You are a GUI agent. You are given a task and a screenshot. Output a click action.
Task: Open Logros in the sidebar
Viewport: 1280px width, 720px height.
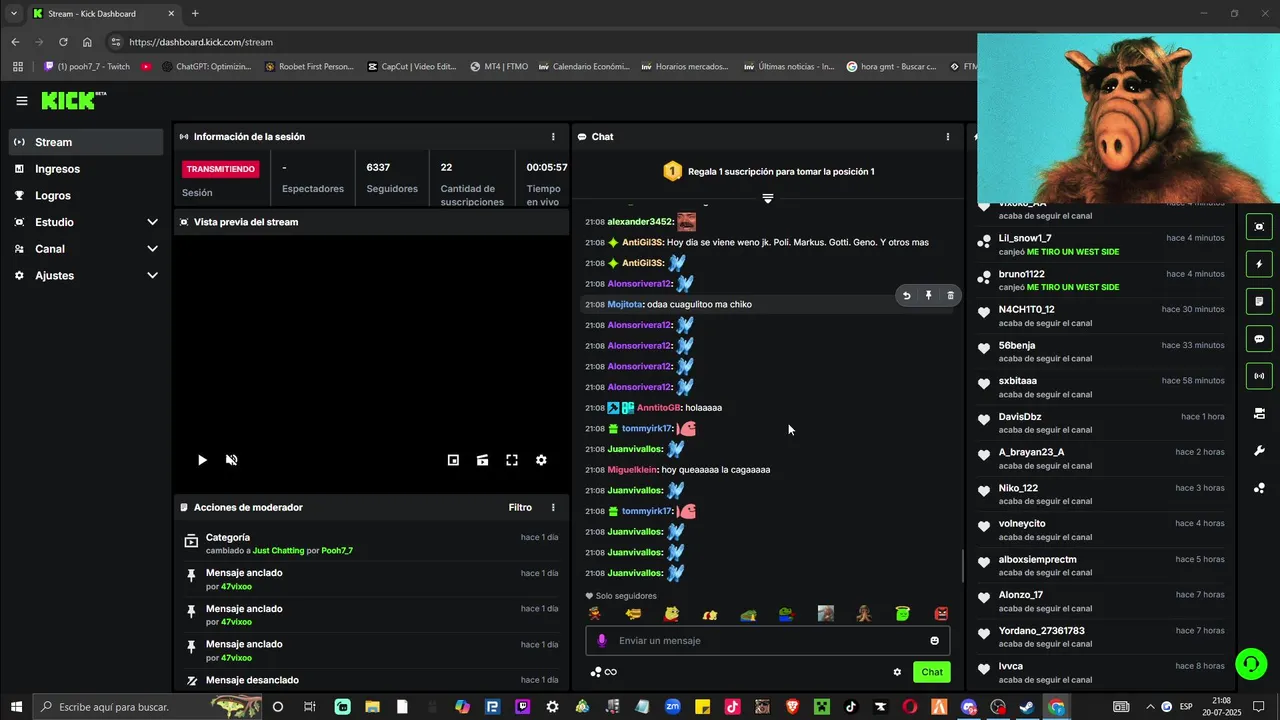pyautogui.click(x=86, y=196)
